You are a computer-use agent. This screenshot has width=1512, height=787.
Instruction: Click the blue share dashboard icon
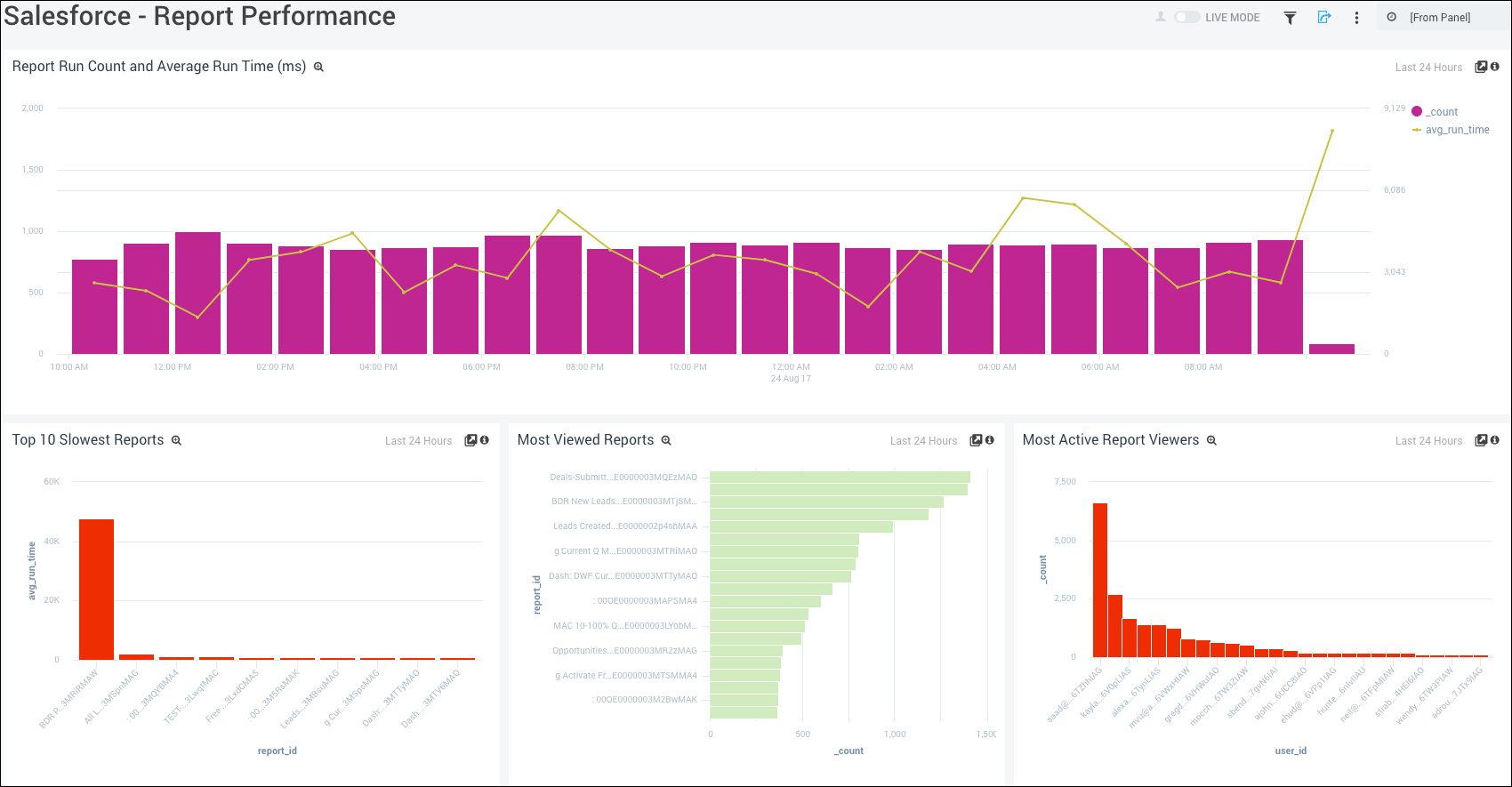pyautogui.click(x=1324, y=17)
